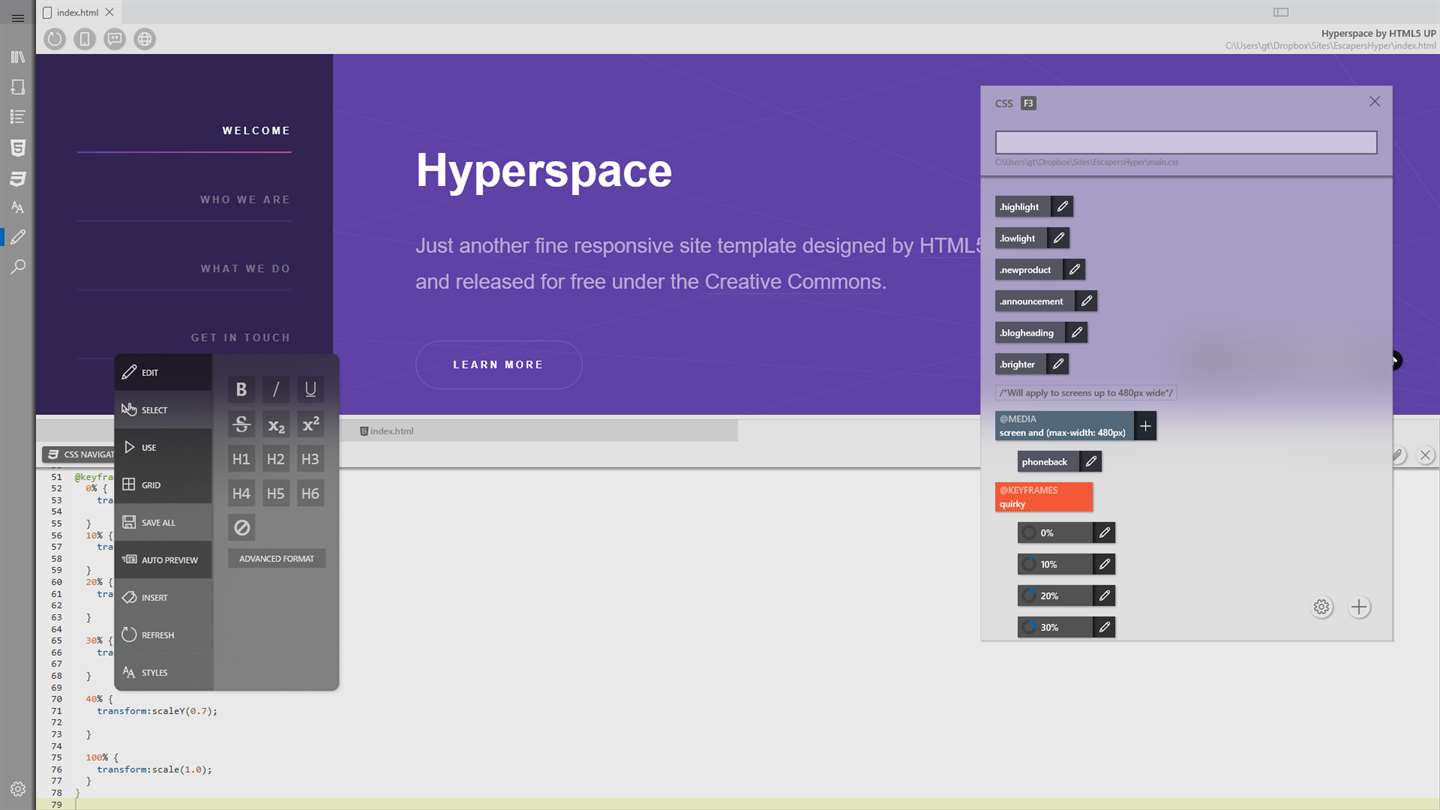Click the round plus button in CSS panel
The image size is (1440, 810).
(1359, 607)
